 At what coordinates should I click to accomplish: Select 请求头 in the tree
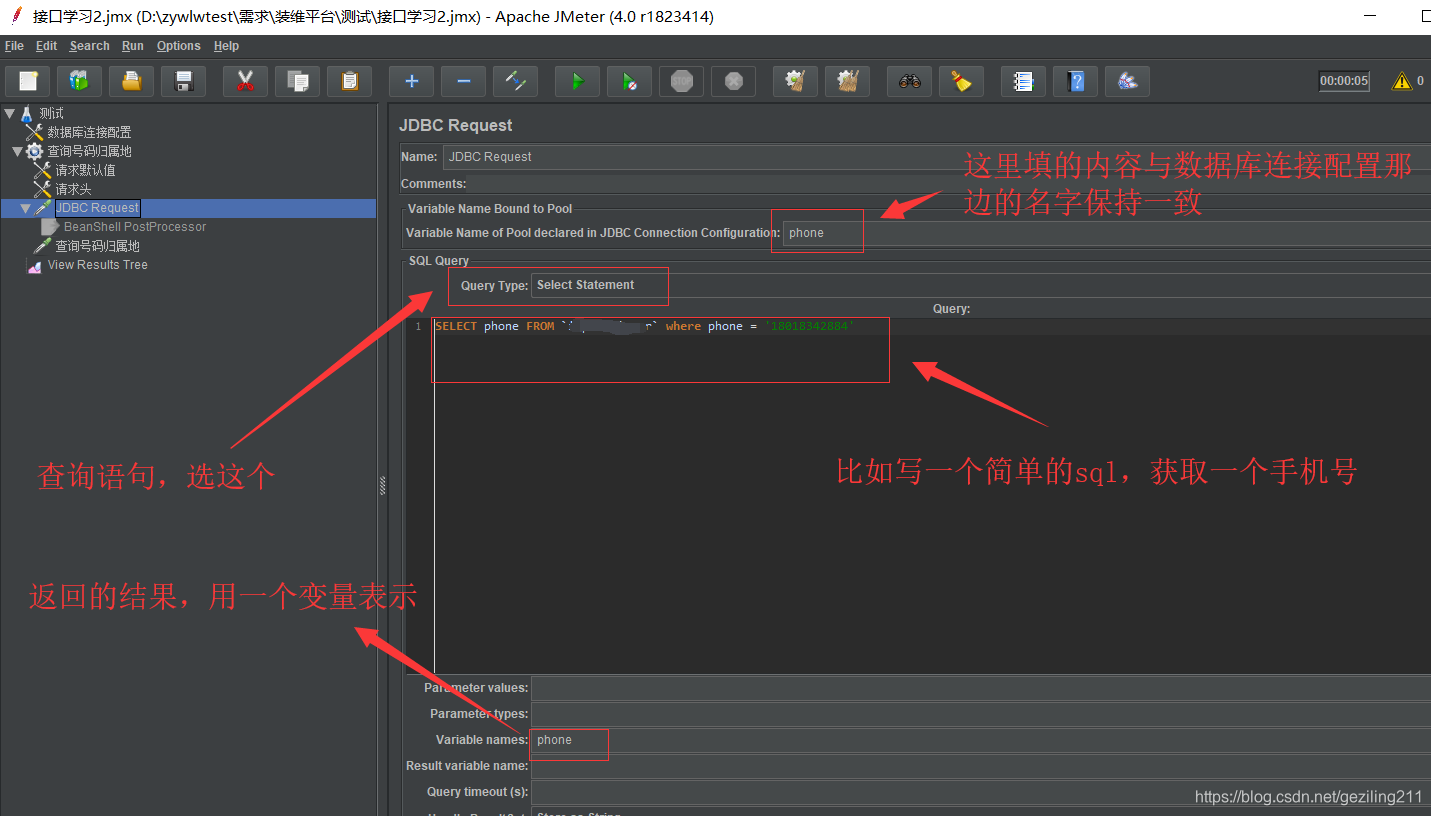coord(73,189)
